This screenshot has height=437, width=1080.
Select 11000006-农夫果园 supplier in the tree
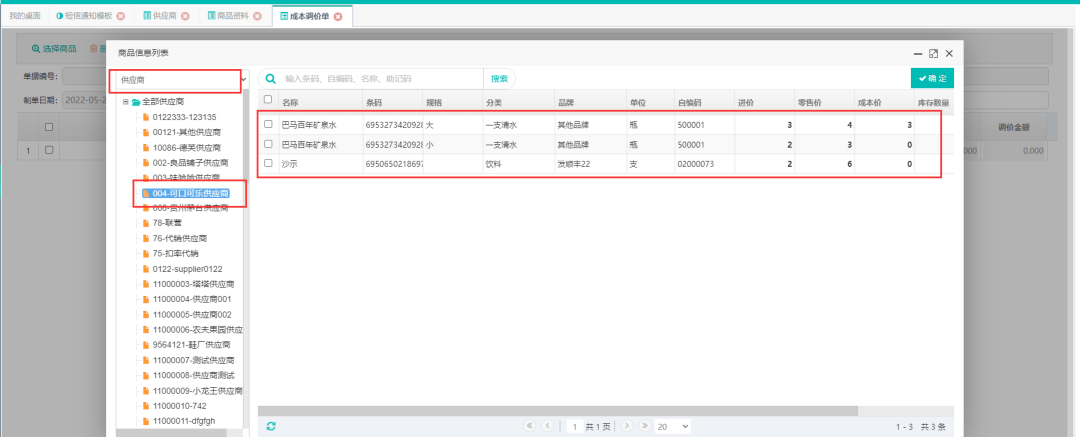[x=197, y=329]
